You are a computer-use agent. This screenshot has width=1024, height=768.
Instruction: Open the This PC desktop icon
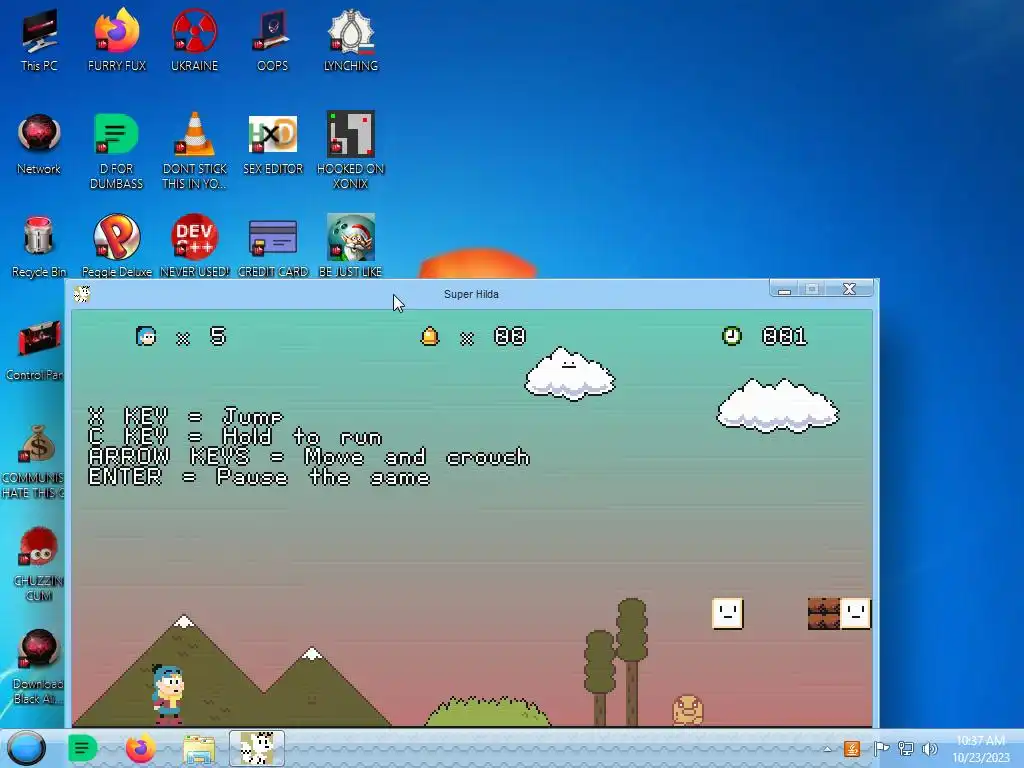click(39, 40)
